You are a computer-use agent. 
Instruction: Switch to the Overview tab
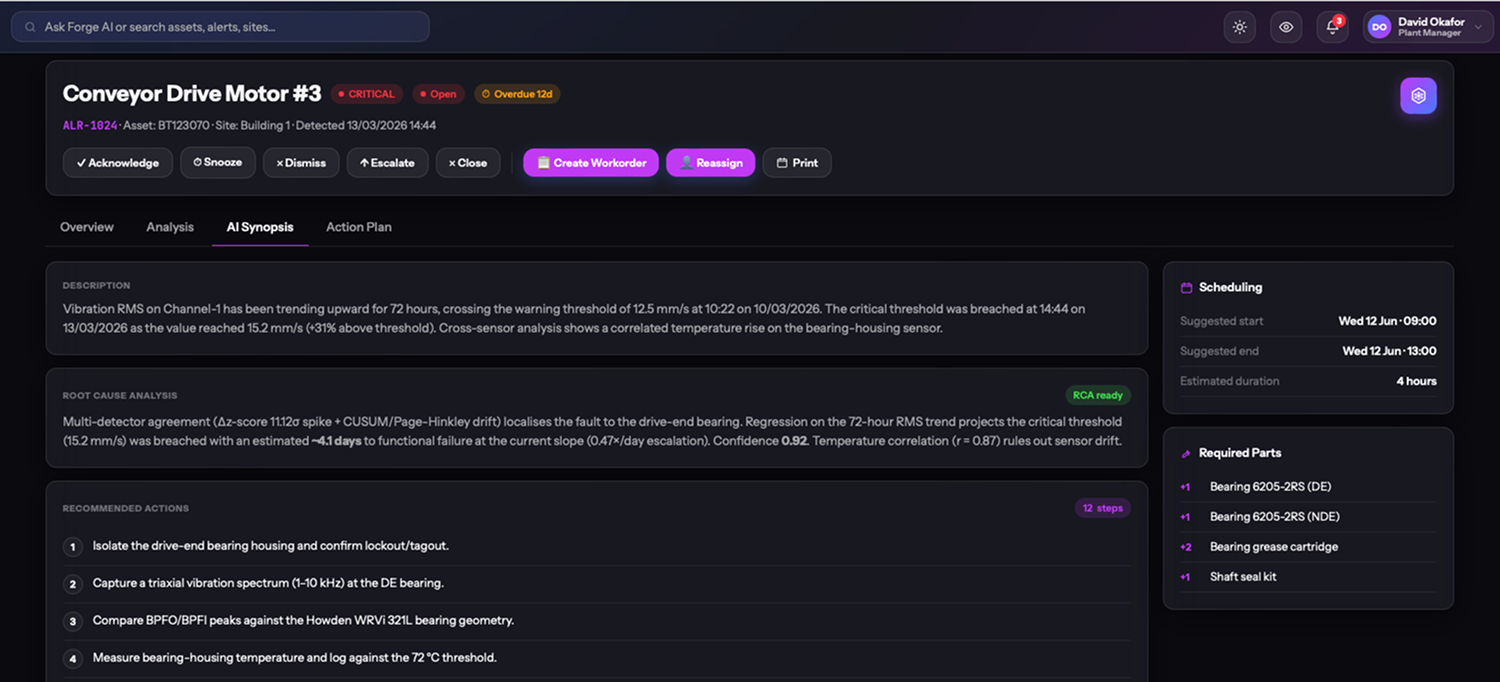click(87, 227)
